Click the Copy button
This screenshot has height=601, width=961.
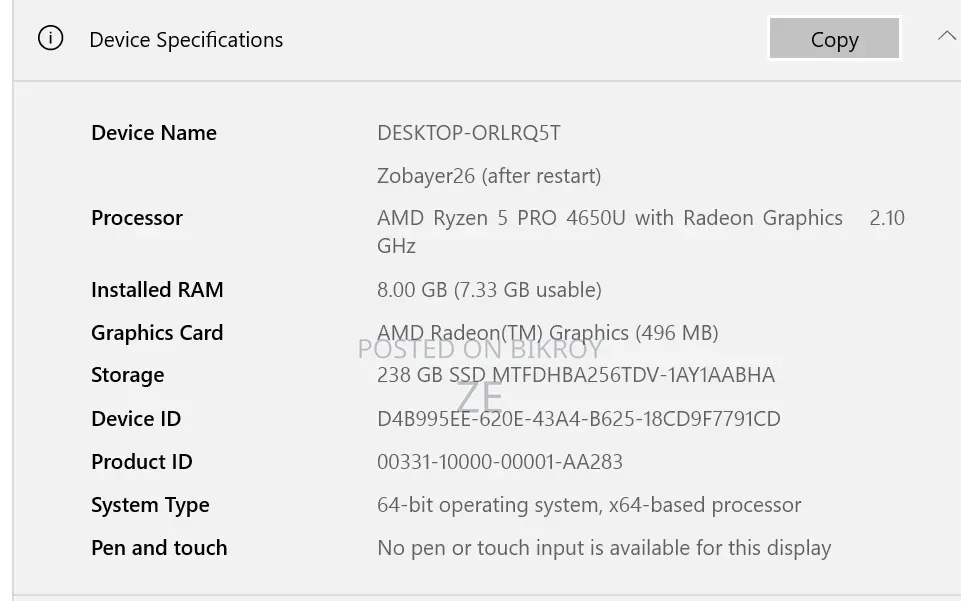tap(834, 38)
